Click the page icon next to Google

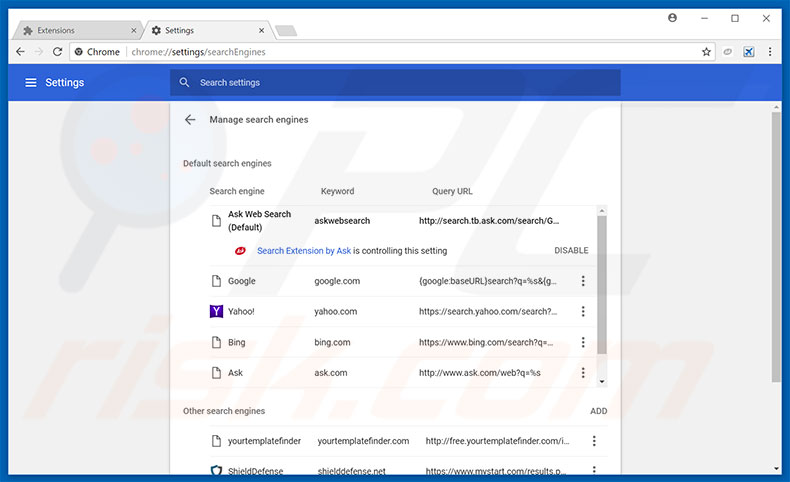[x=216, y=281]
